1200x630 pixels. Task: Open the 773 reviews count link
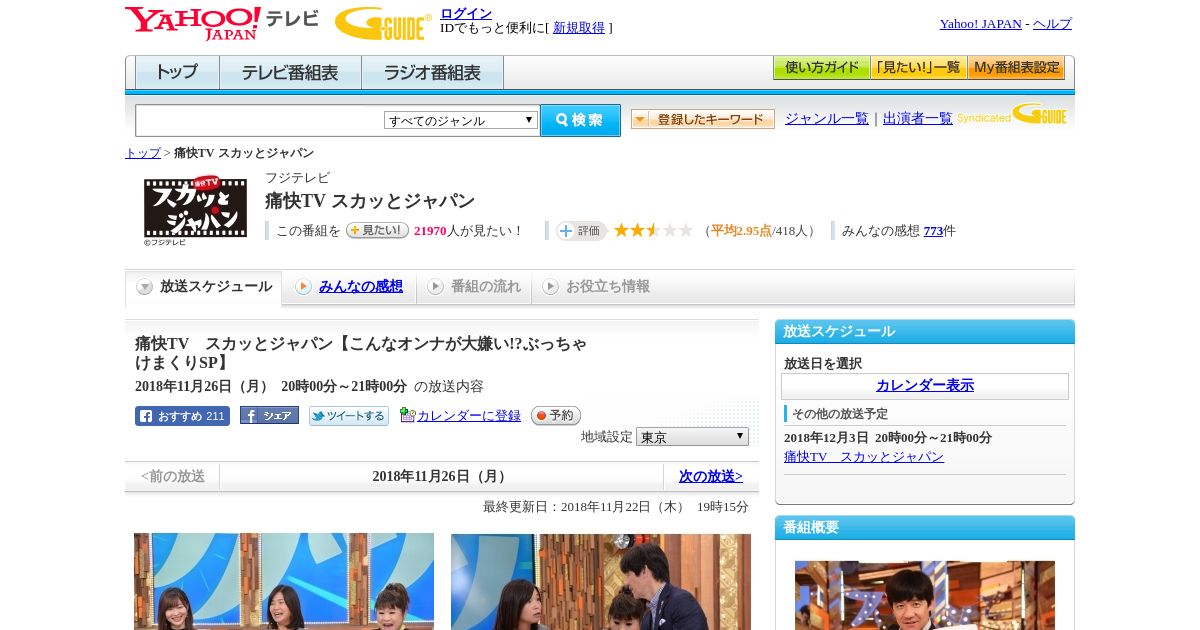click(933, 231)
